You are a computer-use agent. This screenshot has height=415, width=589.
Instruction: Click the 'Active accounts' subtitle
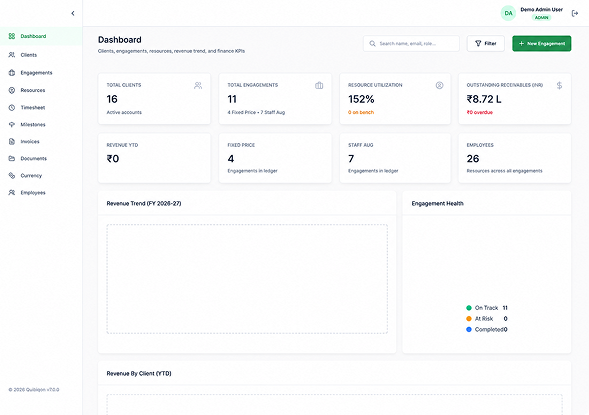click(x=124, y=112)
